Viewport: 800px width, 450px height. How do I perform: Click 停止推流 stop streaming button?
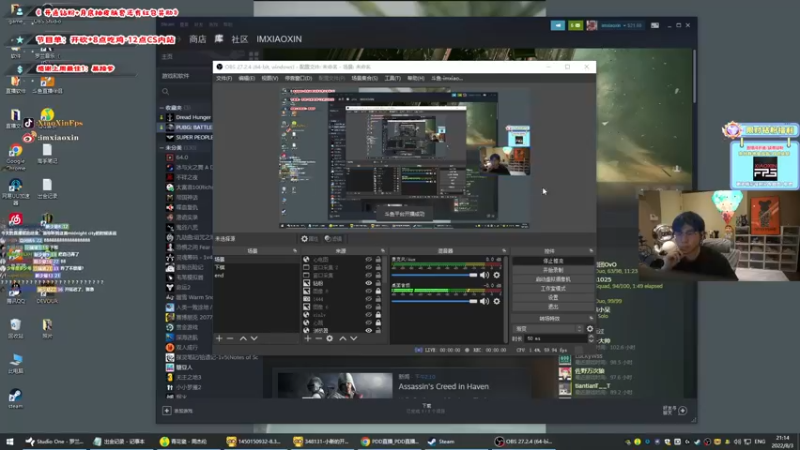point(553,261)
